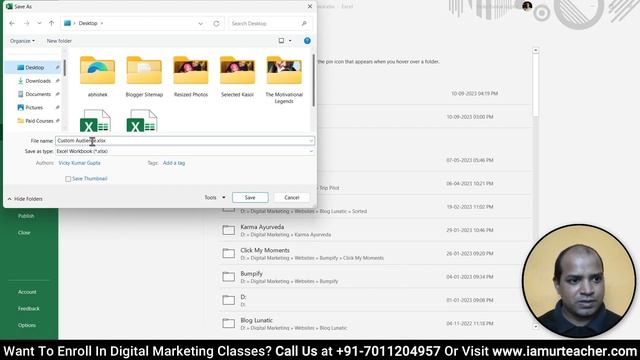Image resolution: width=640 pixels, height=360 pixels.
Task: Select Paid Courses in navigation pane
Action: pos(39,121)
